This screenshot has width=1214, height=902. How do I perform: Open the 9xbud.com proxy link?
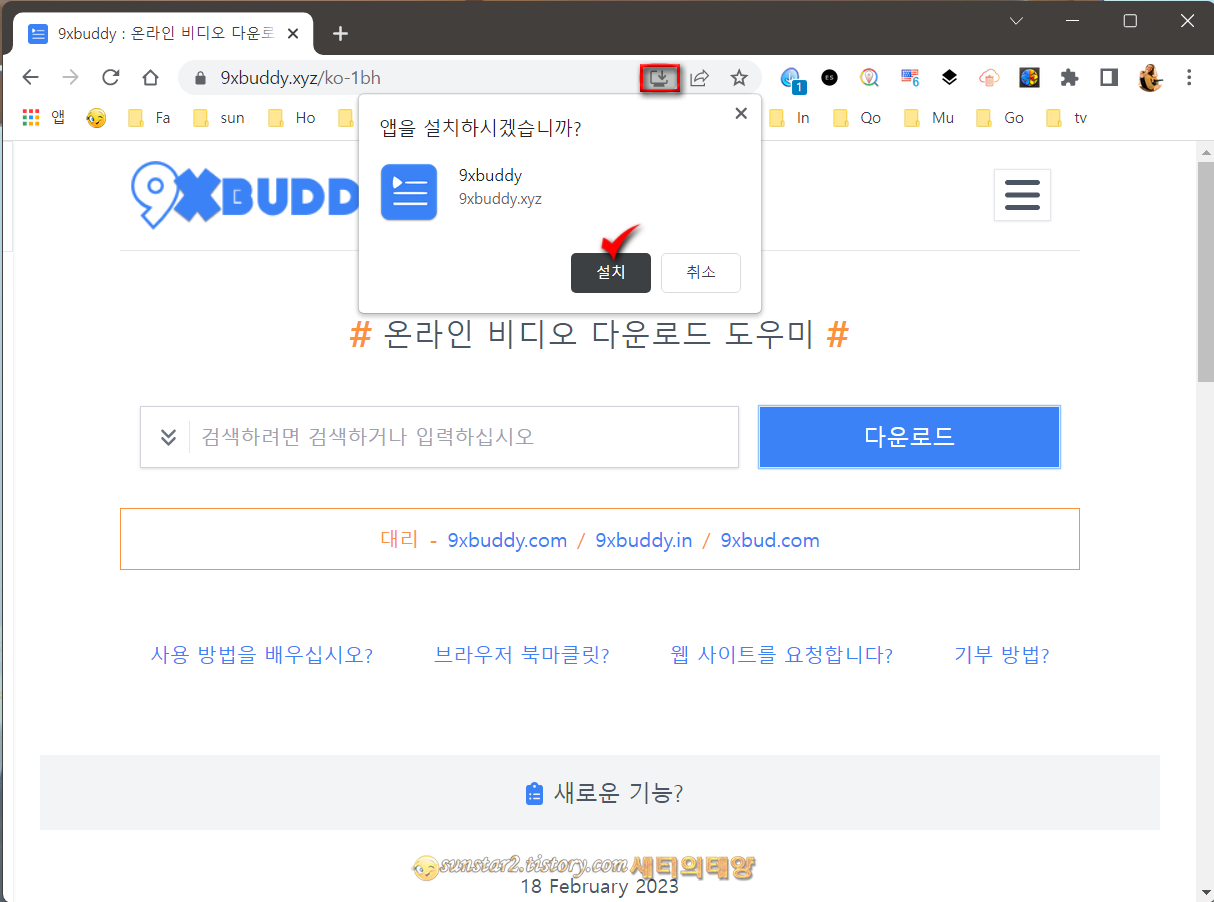point(770,540)
